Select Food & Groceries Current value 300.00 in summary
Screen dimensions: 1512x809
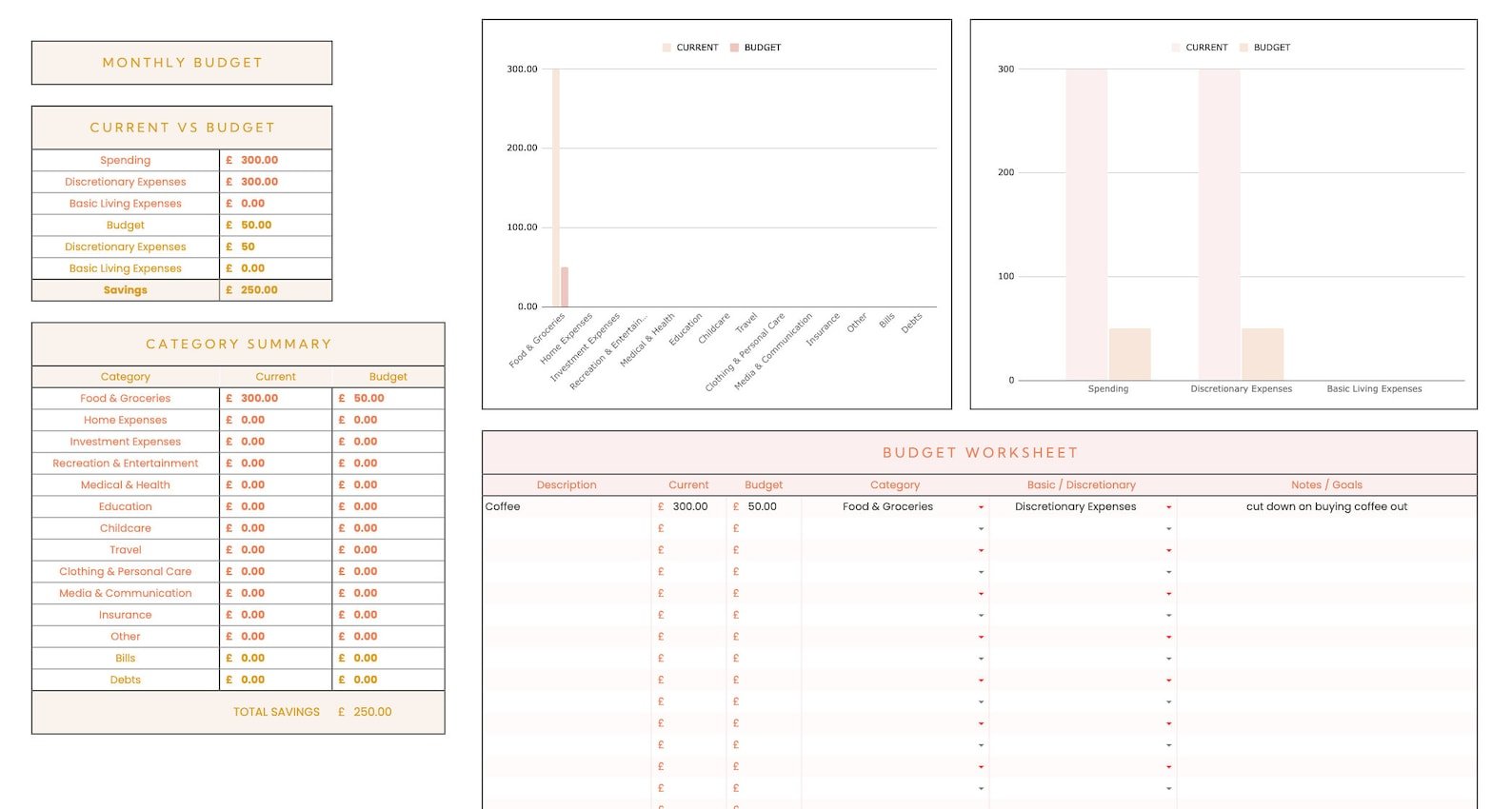coord(276,399)
